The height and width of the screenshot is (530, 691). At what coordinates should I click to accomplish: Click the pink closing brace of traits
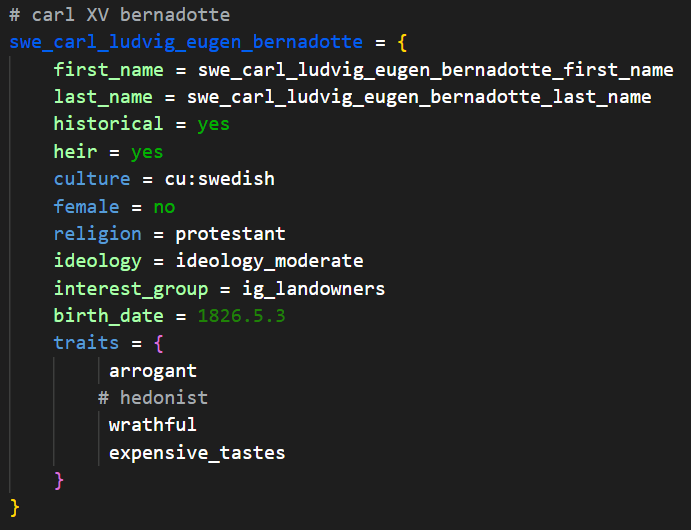click(59, 480)
